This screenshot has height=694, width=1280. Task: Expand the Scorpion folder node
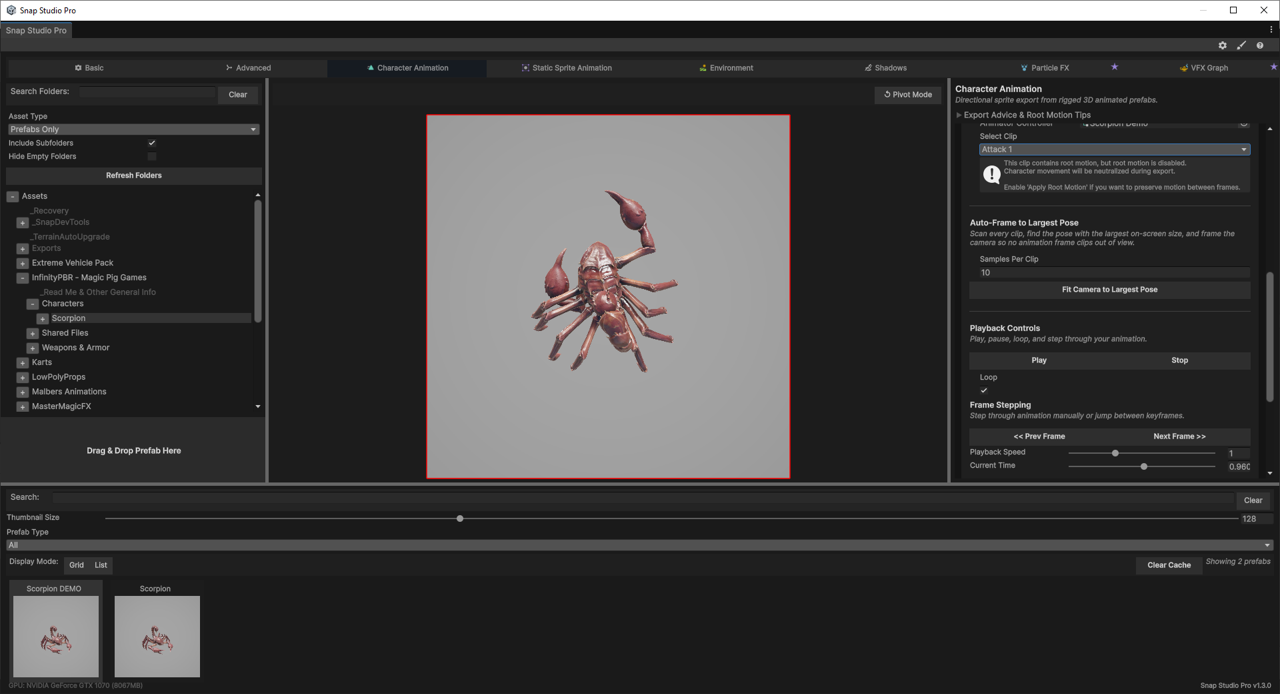coord(42,319)
